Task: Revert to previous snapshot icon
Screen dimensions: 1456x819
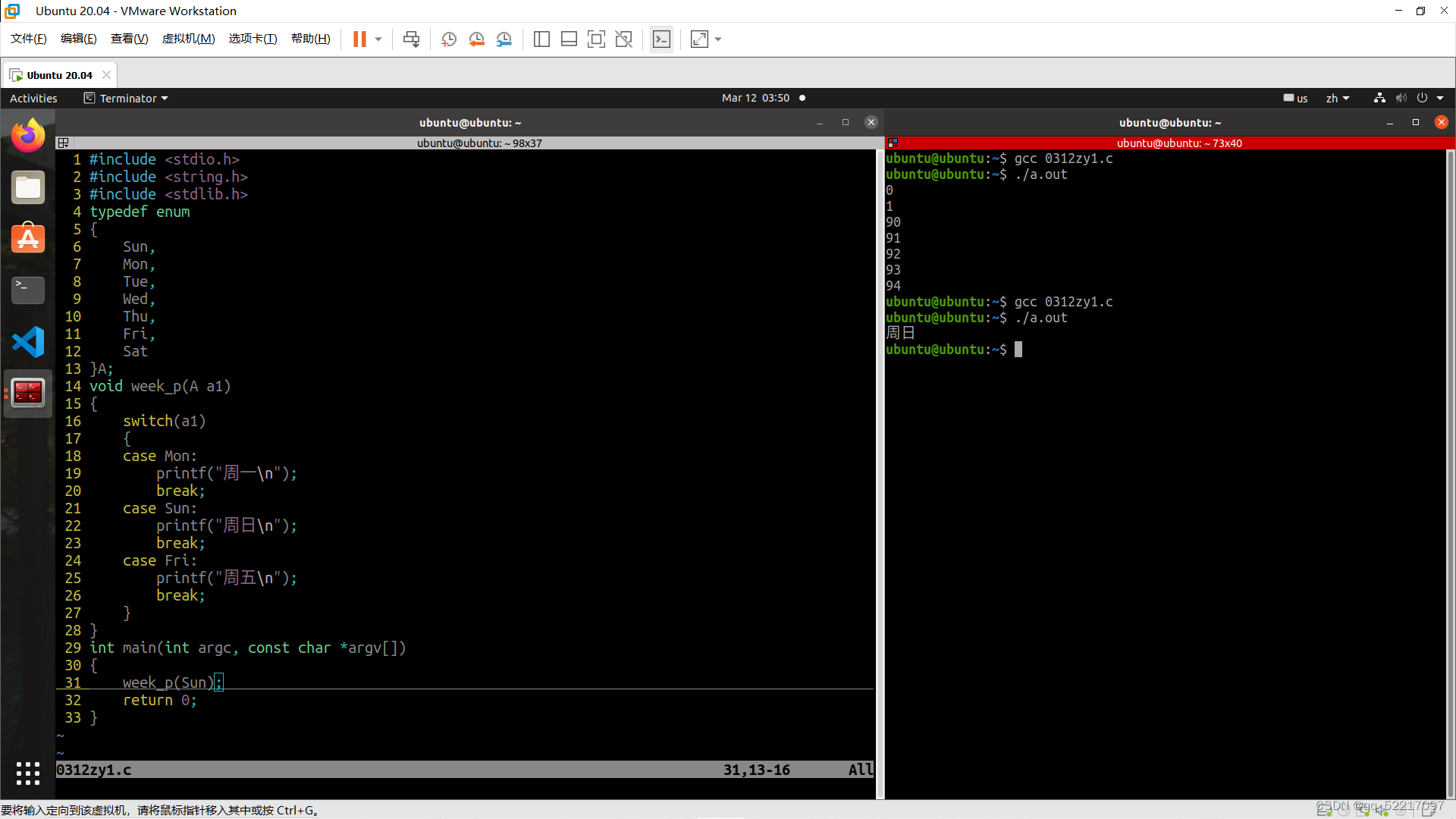Action: (x=476, y=39)
